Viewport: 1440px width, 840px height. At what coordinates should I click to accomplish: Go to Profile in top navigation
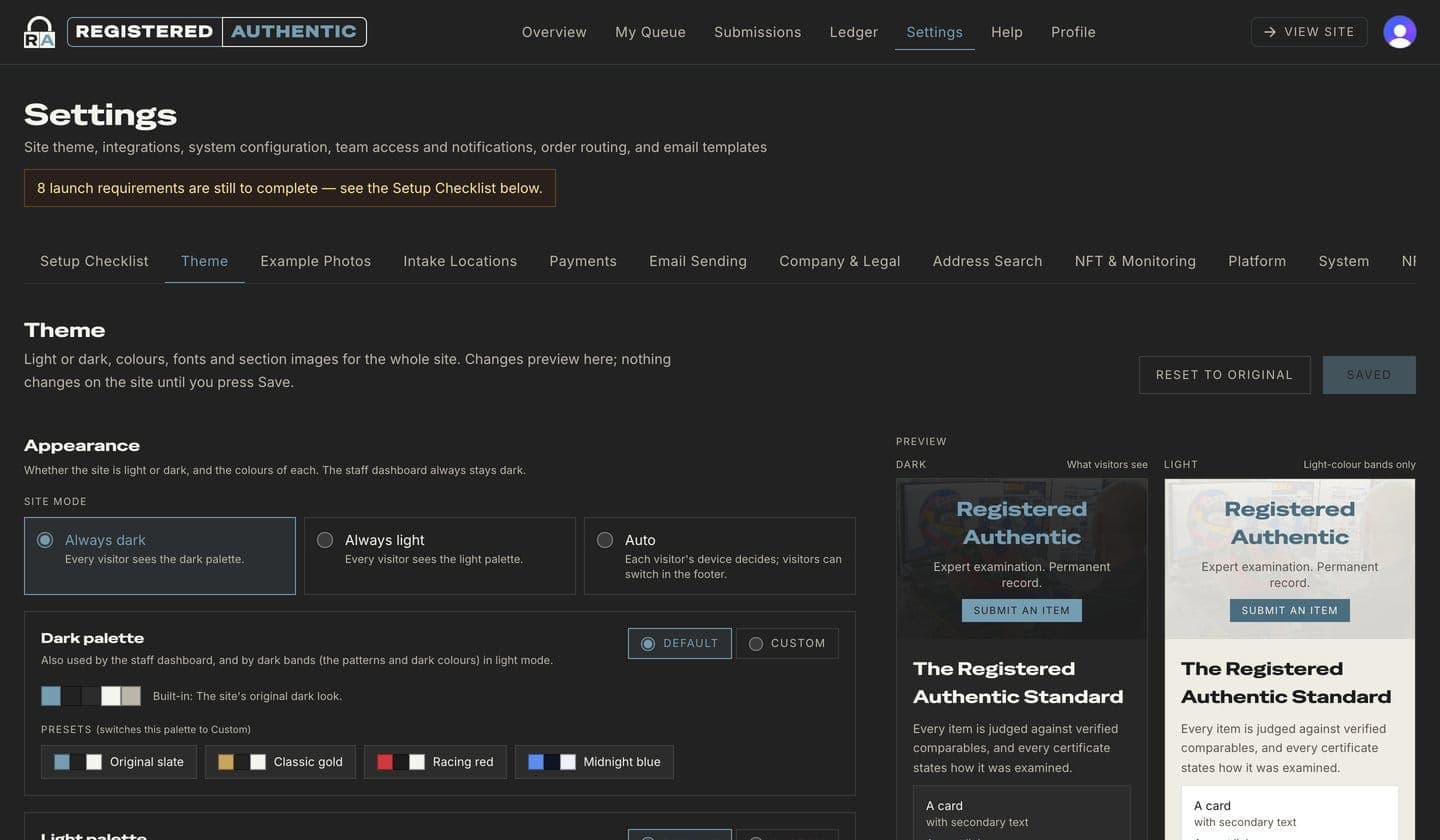point(1073,32)
